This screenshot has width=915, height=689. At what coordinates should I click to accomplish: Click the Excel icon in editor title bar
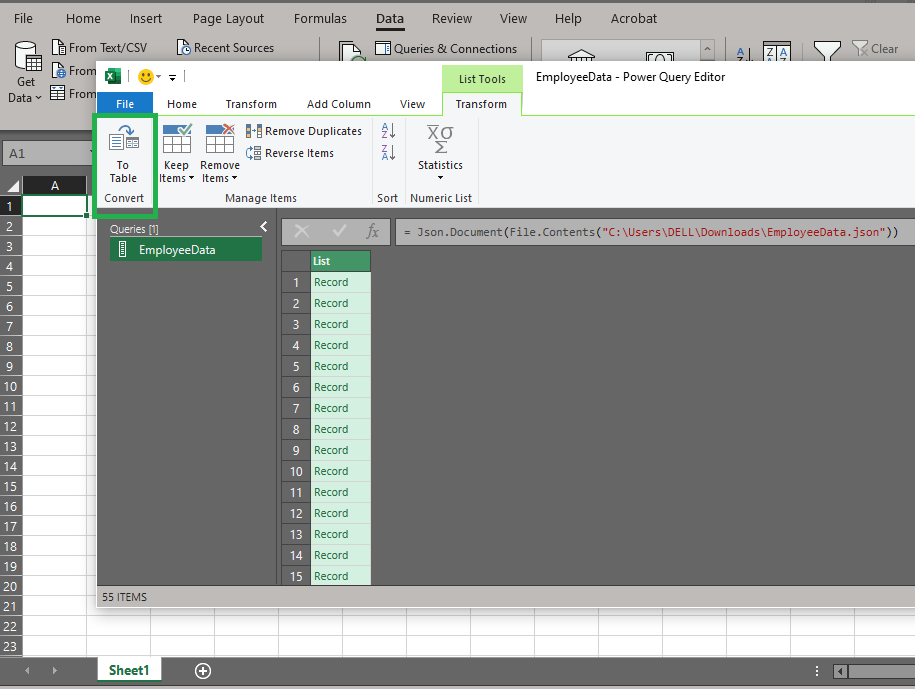click(x=113, y=76)
